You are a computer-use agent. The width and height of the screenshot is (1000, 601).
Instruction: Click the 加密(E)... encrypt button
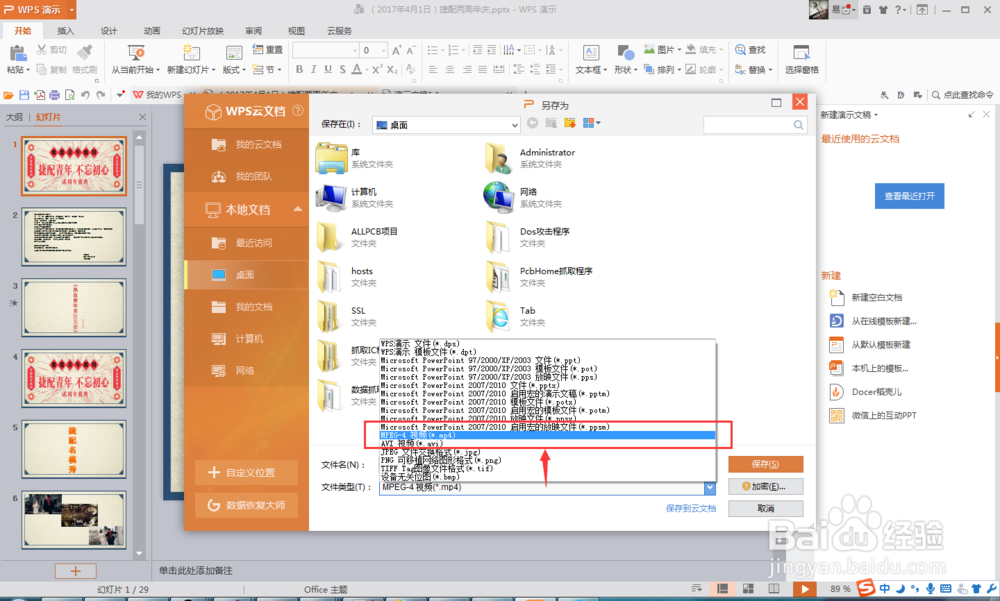(765, 486)
